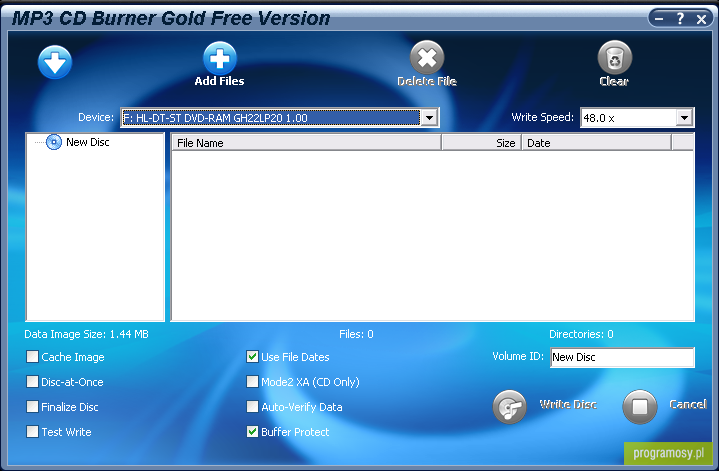Click the Directories: 0 status text

[581, 334]
